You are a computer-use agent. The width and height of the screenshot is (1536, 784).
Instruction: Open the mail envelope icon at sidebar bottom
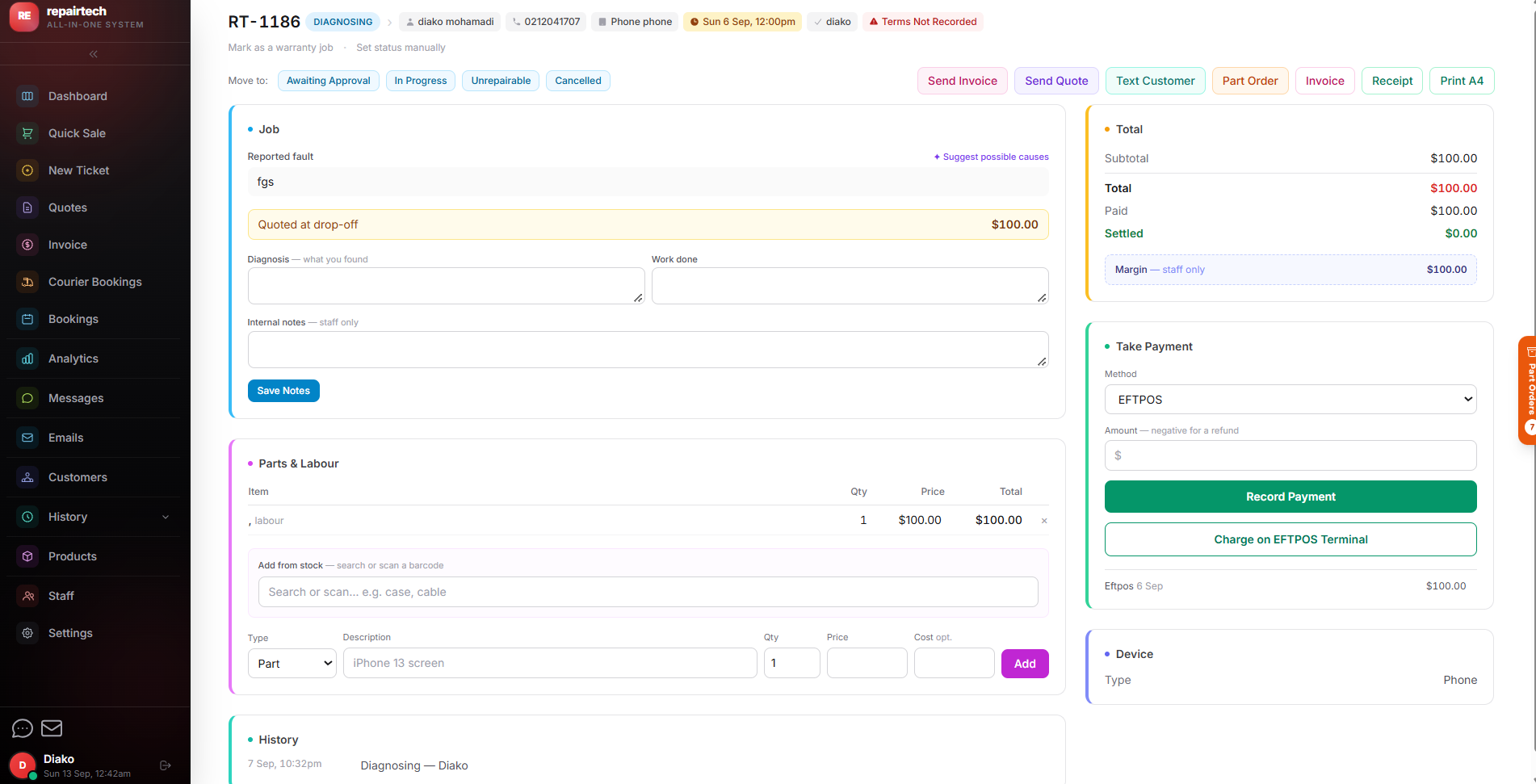(x=52, y=728)
